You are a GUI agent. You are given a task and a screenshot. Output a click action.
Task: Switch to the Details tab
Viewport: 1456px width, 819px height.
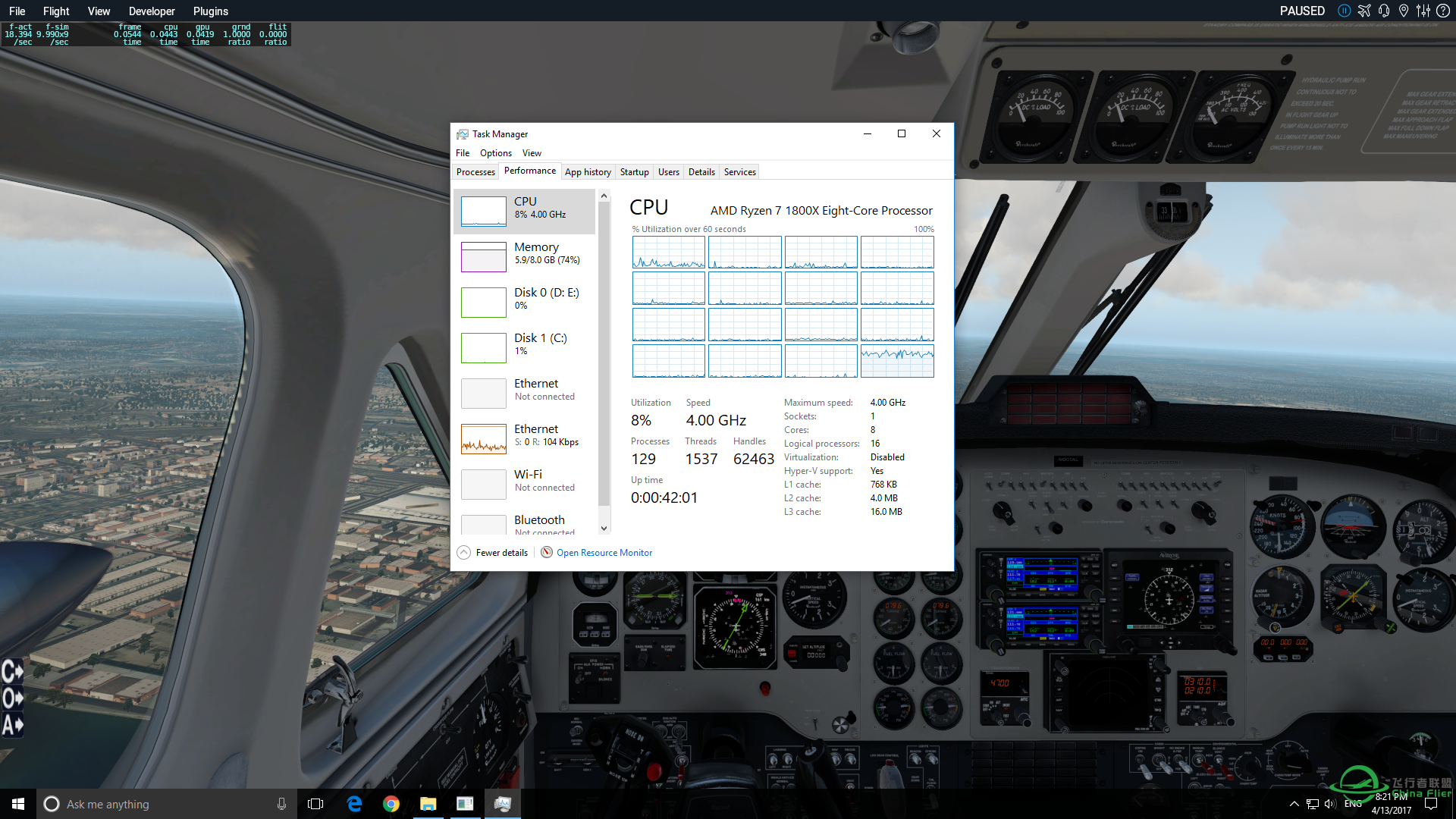pos(701,172)
